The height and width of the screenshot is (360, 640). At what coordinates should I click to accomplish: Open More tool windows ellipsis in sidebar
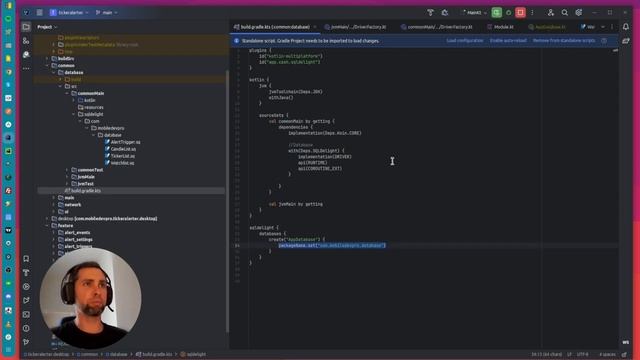point(26,69)
